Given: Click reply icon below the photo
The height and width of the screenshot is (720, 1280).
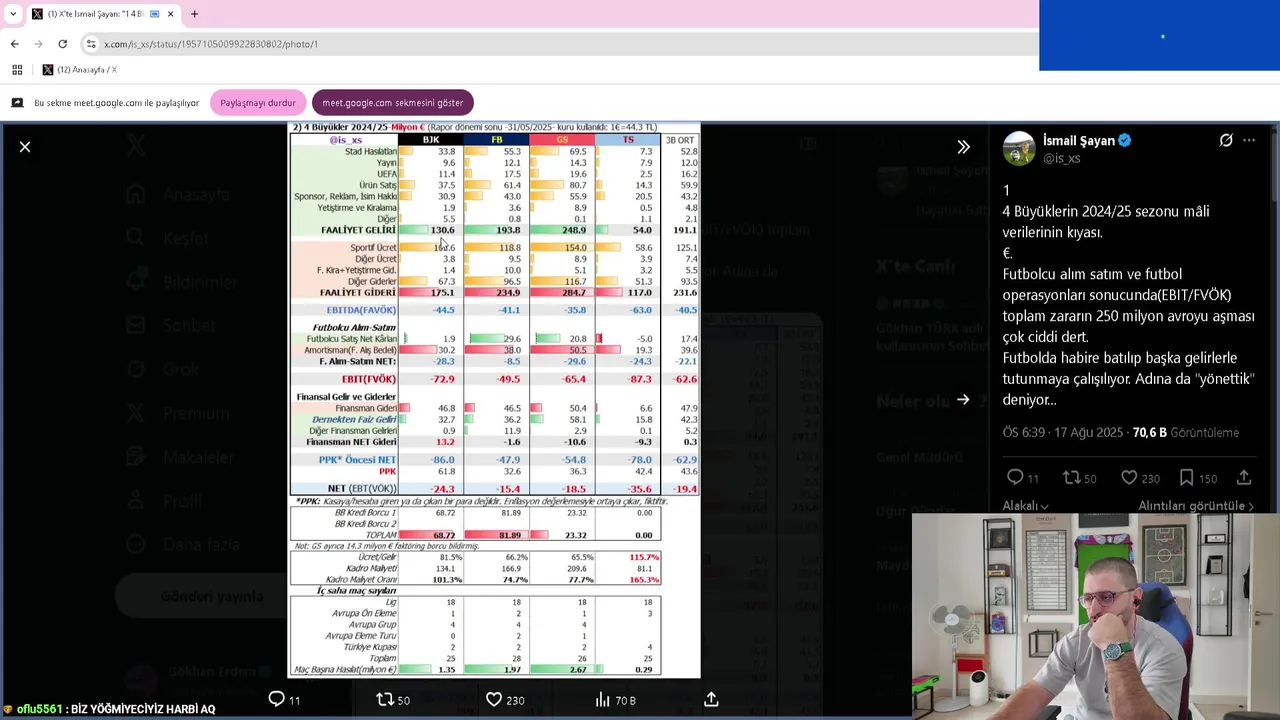Looking at the screenshot, I should pos(277,700).
